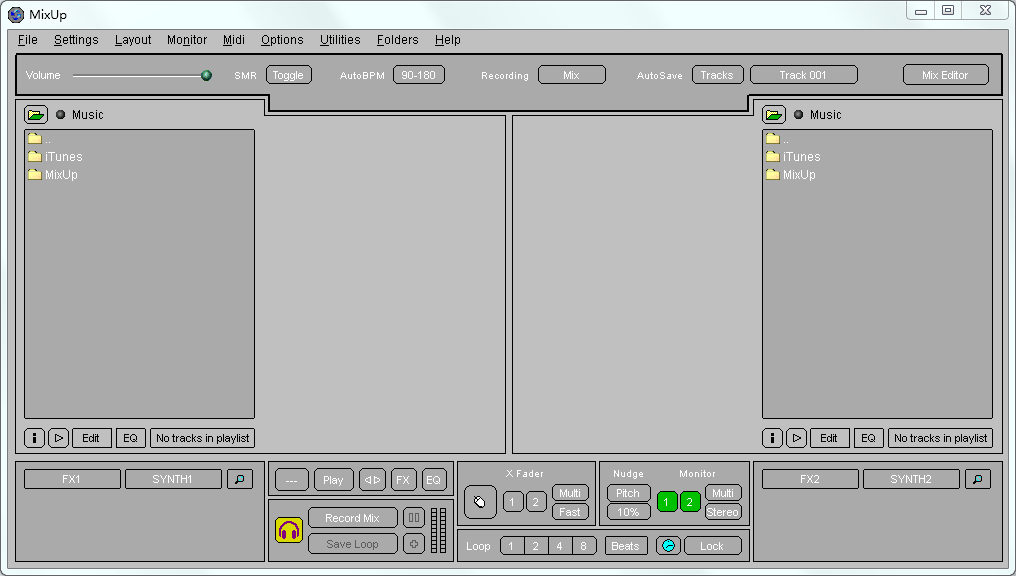Open FX1 effects panel
The height and width of the screenshot is (576, 1016).
(72, 479)
